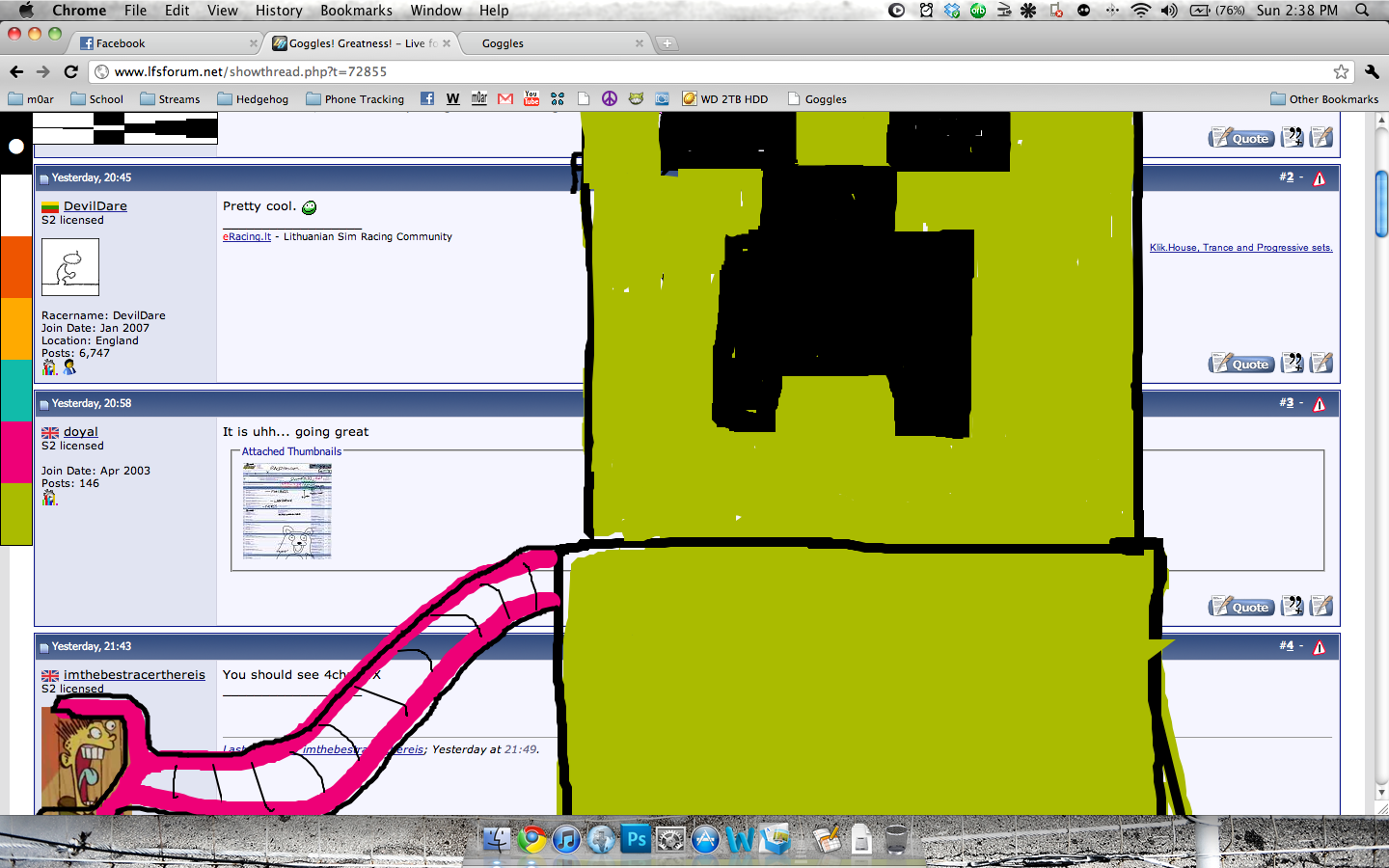This screenshot has width=1389, height=868.
Task: Report post #2 with the warning icon
Action: [x=1319, y=178]
